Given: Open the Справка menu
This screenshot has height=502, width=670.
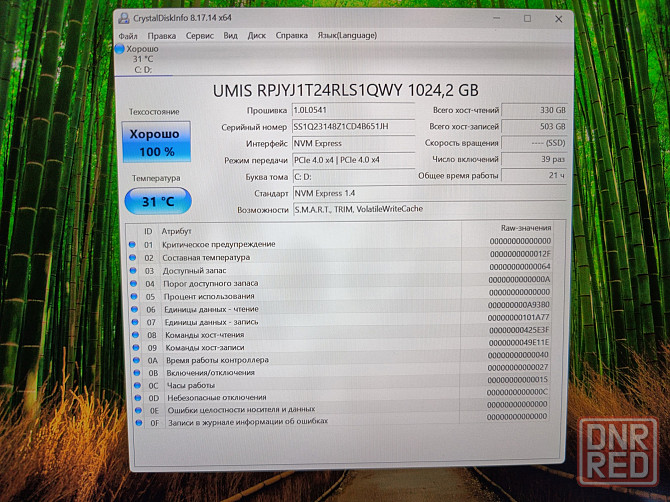Looking at the screenshot, I should (291, 35).
